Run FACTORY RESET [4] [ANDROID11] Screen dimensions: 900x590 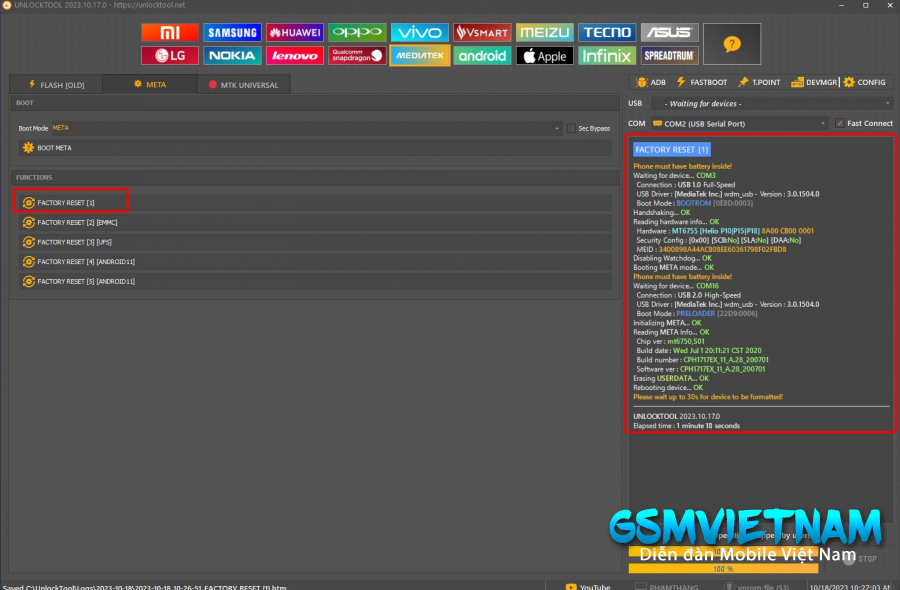[315, 262]
